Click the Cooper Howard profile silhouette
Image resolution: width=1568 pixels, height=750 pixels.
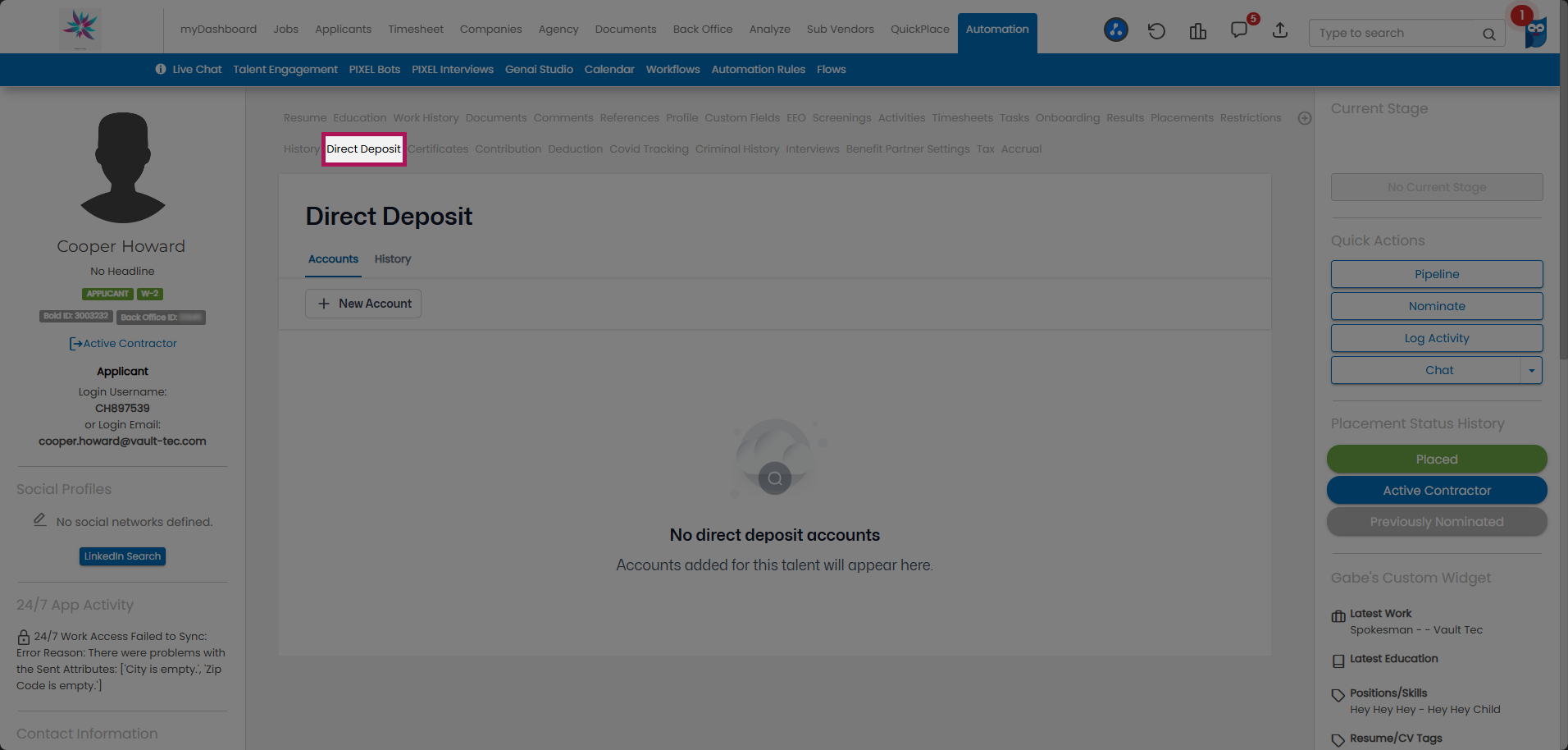(x=123, y=167)
